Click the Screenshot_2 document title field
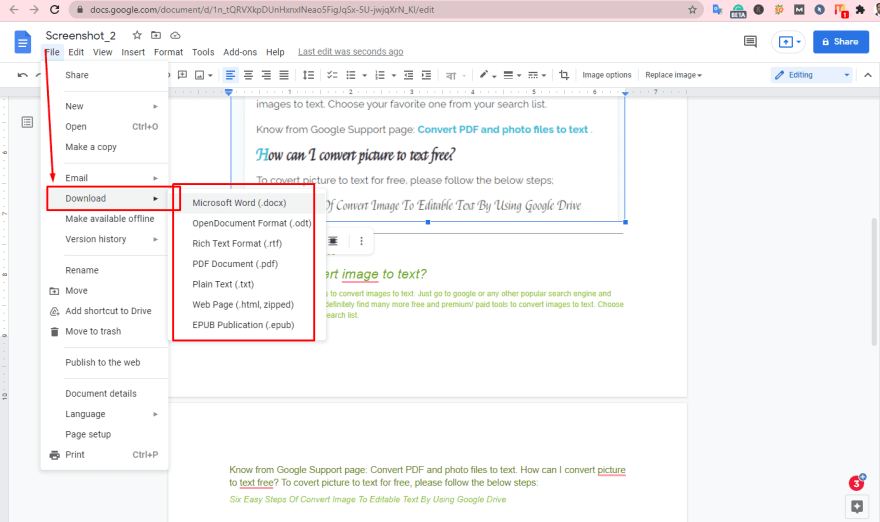Viewport: 880px width, 522px height. pos(81,35)
